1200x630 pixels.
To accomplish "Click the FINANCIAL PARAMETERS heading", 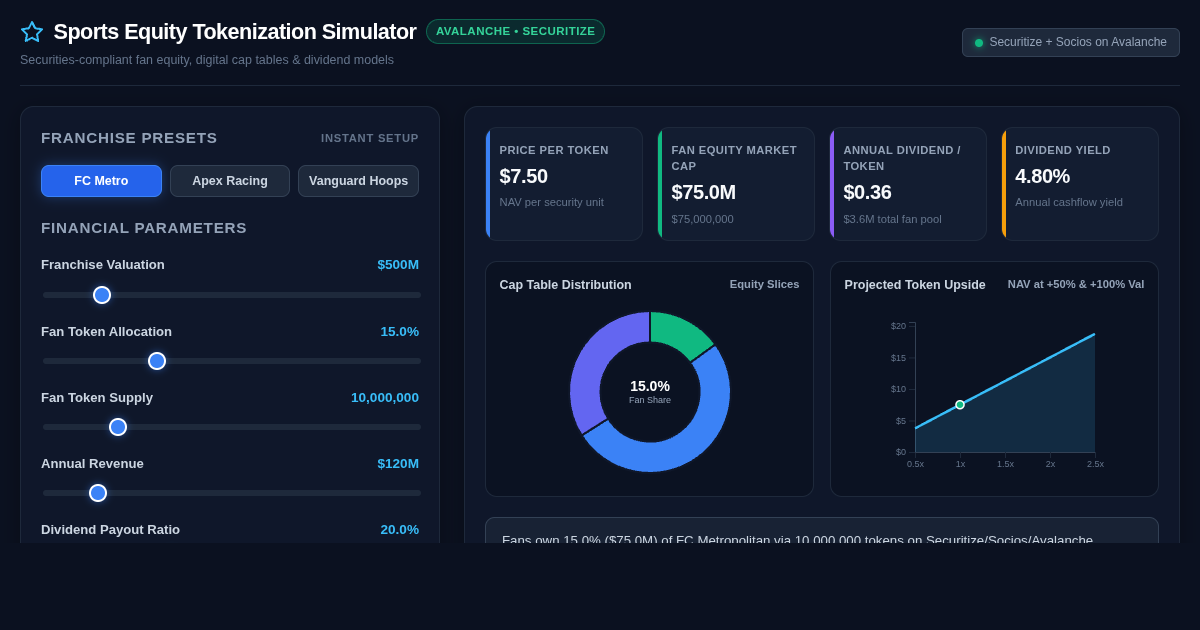I will coord(144,228).
